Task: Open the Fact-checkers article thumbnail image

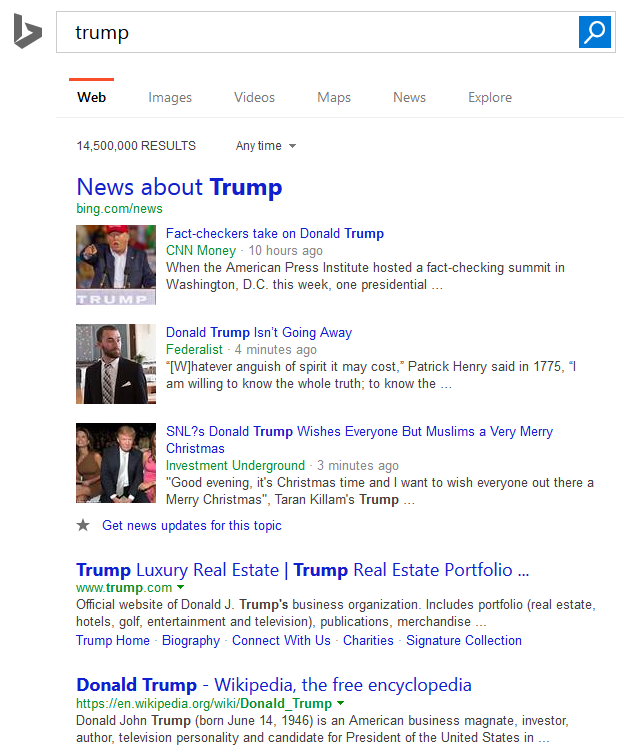Action: tap(116, 265)
